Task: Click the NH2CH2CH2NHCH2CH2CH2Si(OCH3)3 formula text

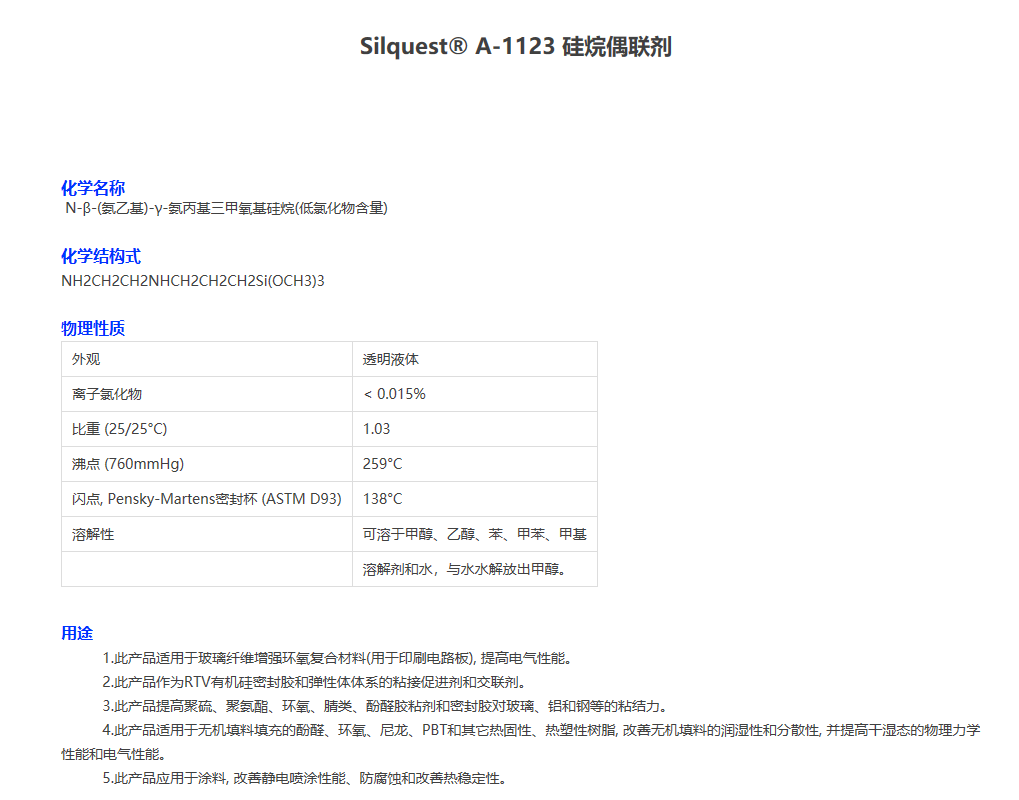Action: (193, 281)
